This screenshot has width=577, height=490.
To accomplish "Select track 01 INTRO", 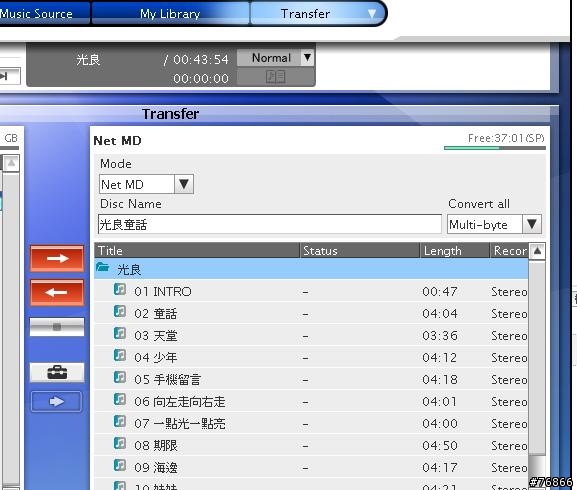I will point(311,291).
